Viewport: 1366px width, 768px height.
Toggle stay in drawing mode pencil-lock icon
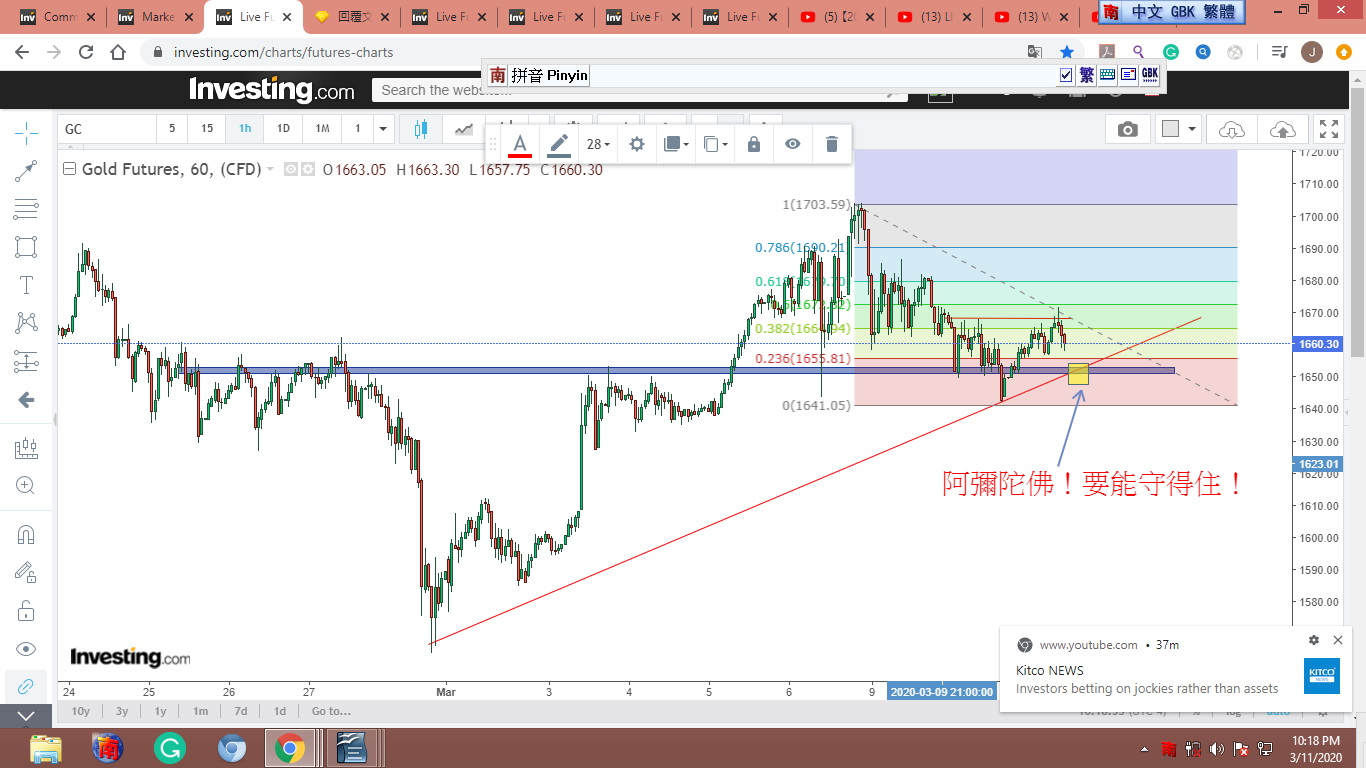point(27,572)
